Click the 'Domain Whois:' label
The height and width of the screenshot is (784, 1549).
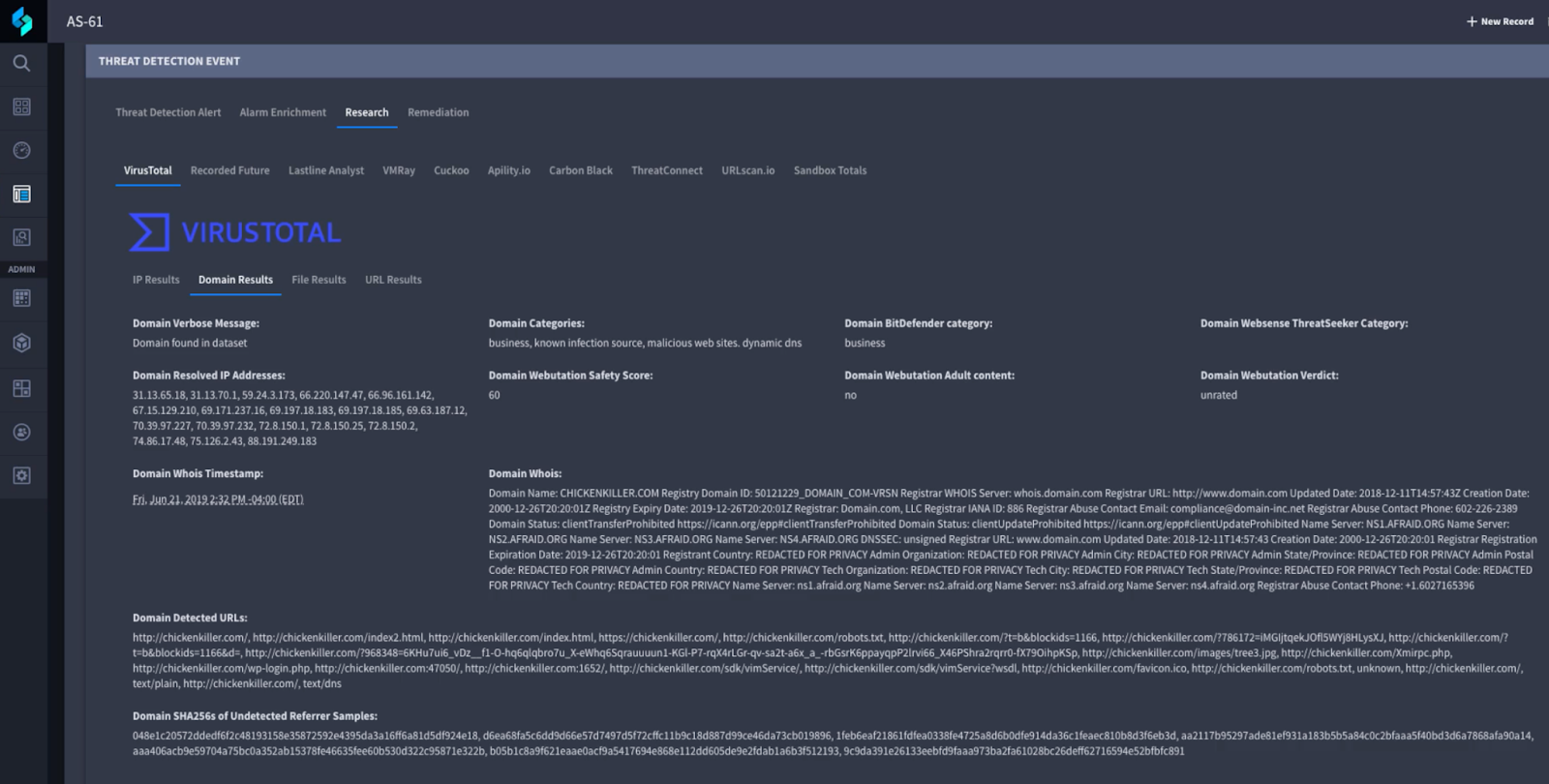(x=525, y=473)
